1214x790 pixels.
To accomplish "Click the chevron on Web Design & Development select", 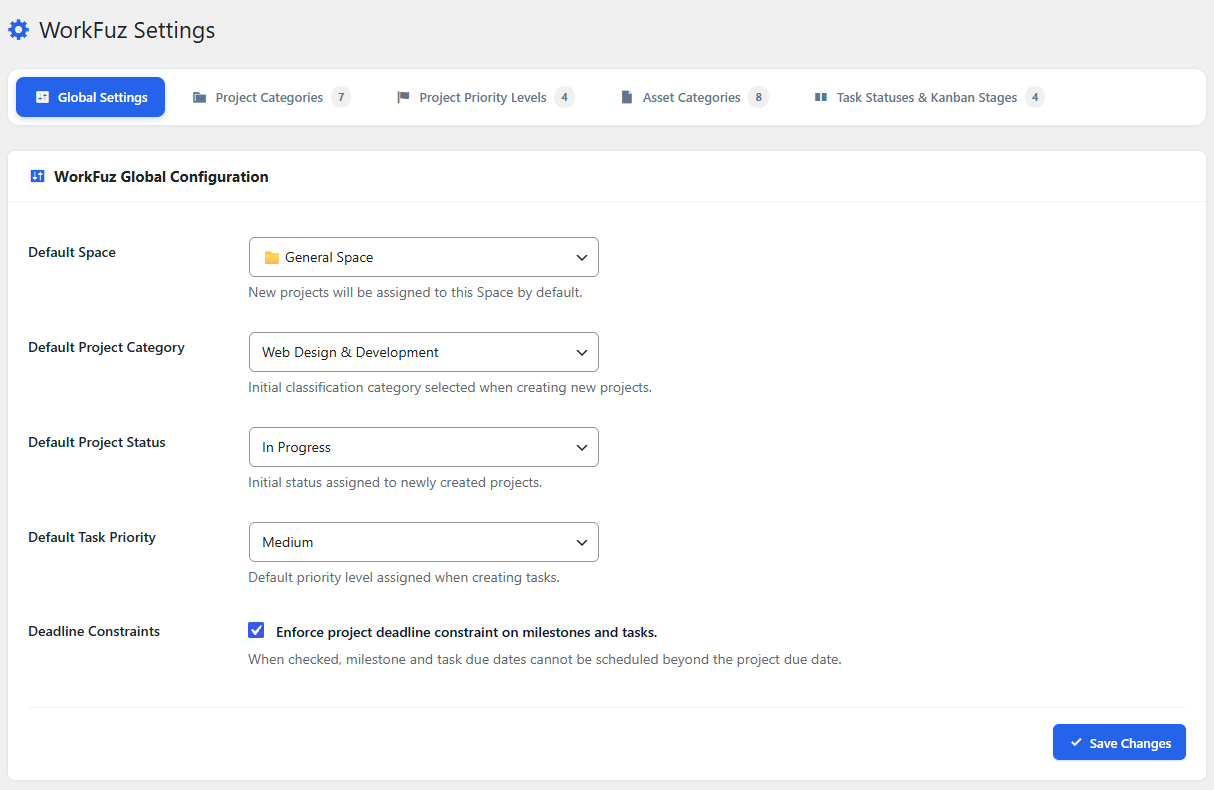I will point(582,353).
